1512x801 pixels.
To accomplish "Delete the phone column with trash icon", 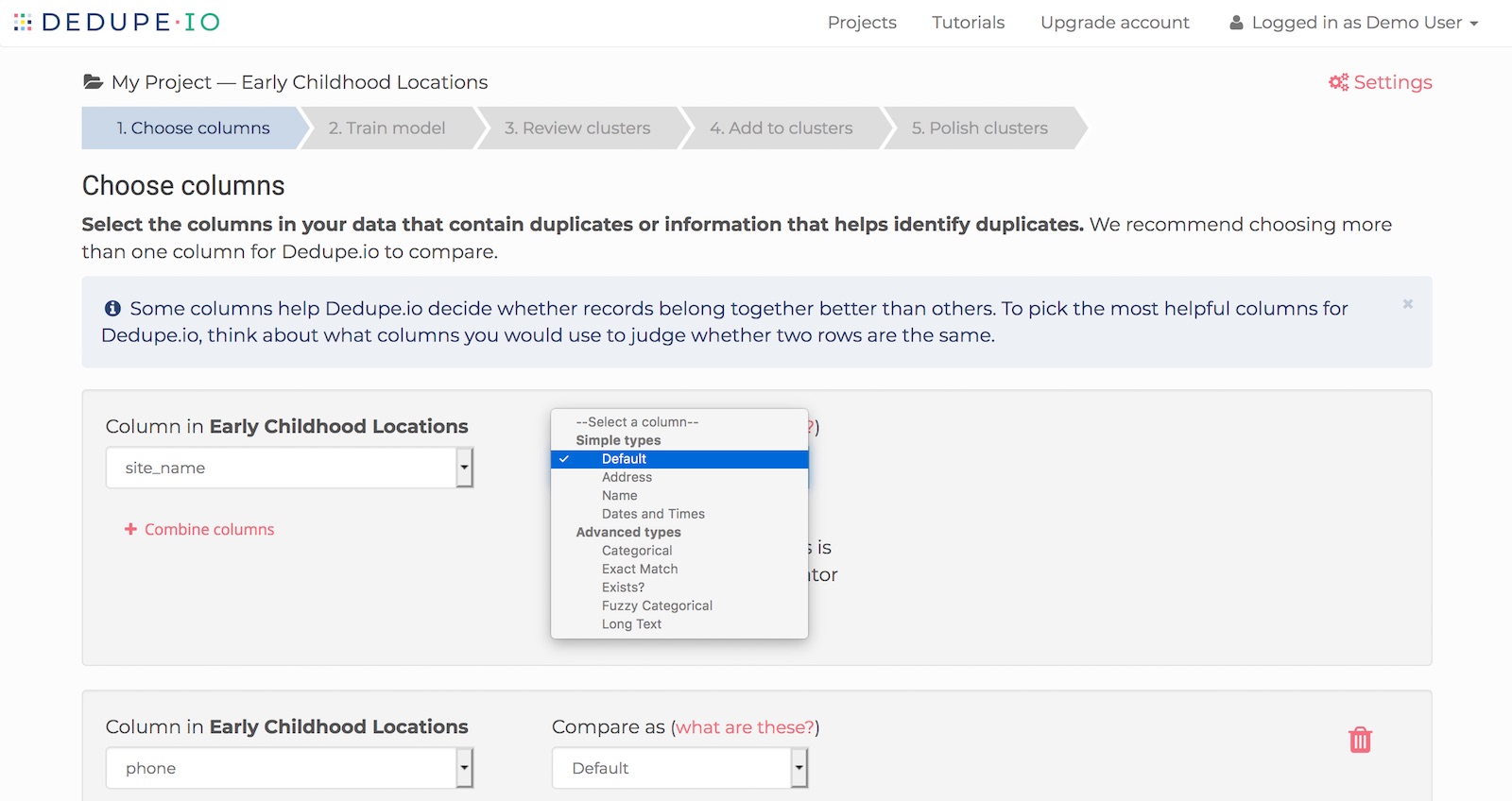I will pyautogui.click(x=1360, y=740).
